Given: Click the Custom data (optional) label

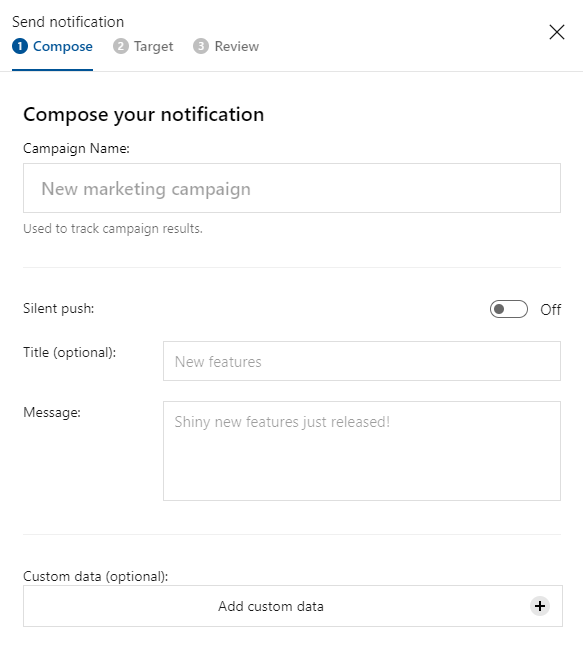Looking at the screenshot, I should [96, 576].
